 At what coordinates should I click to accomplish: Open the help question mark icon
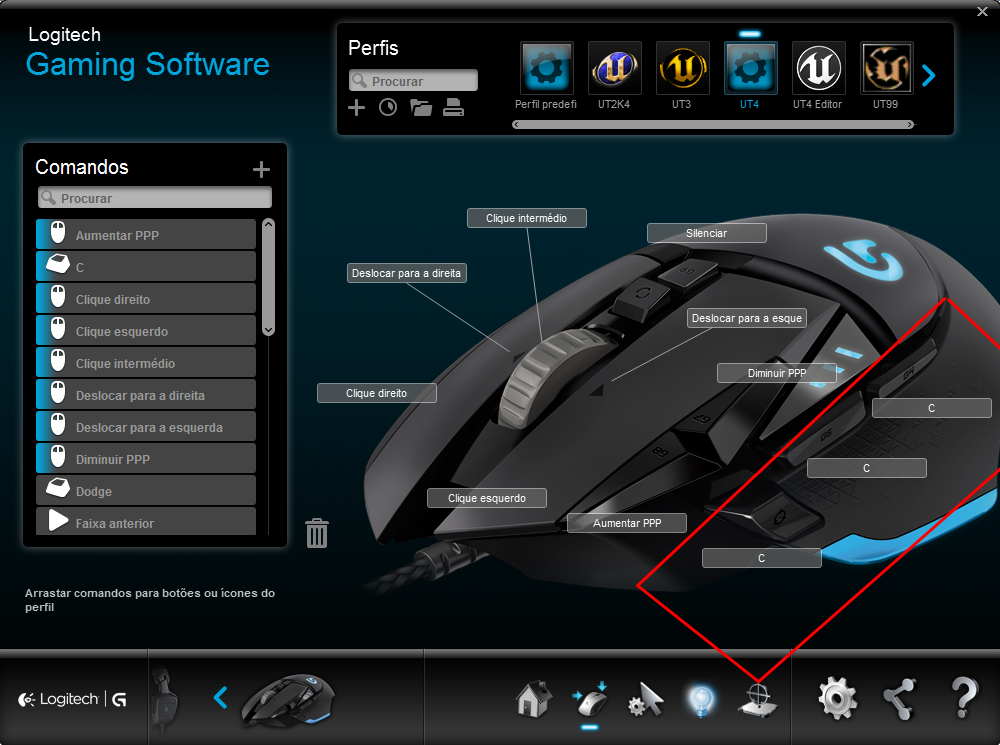pos(964,697)
